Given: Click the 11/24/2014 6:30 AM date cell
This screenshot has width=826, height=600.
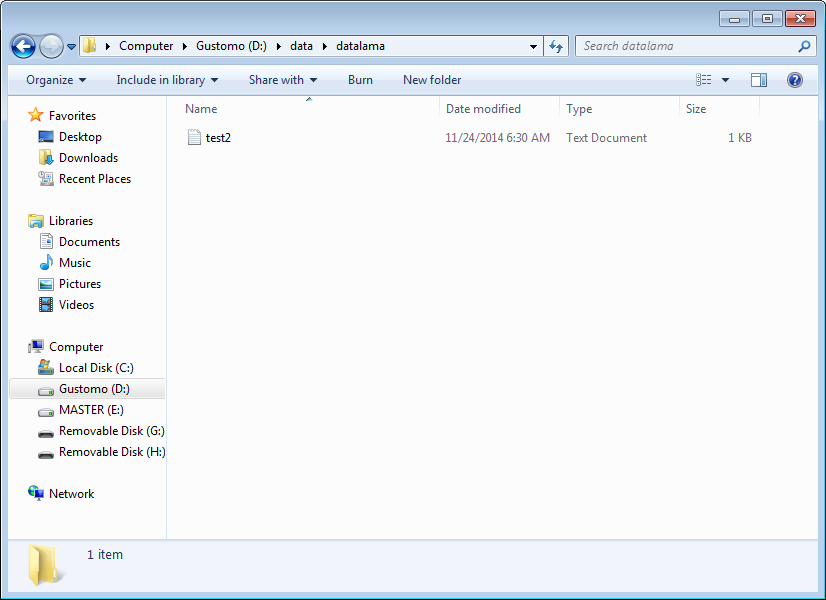Looking at the screenshot, I should [x=497, y=138].
